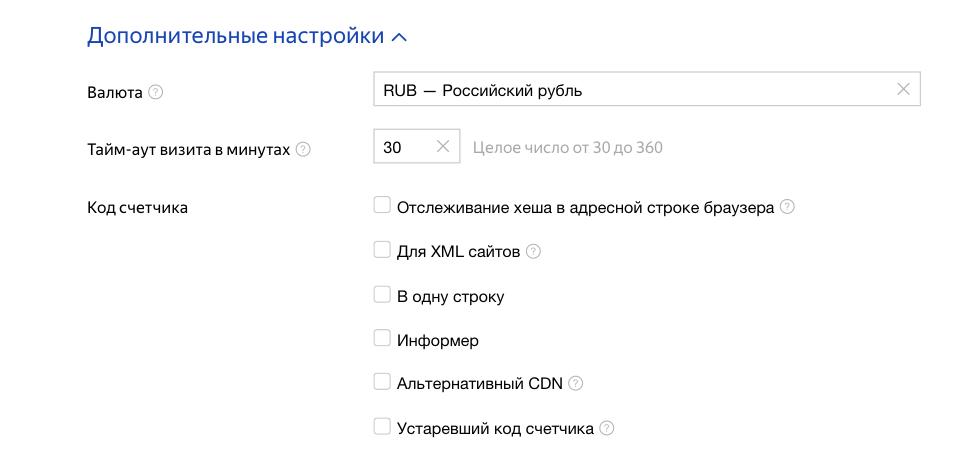Click help icon beside Тайм-аут визита
Image resolution: width=976 pixels, height=469 pixels.
303,150
